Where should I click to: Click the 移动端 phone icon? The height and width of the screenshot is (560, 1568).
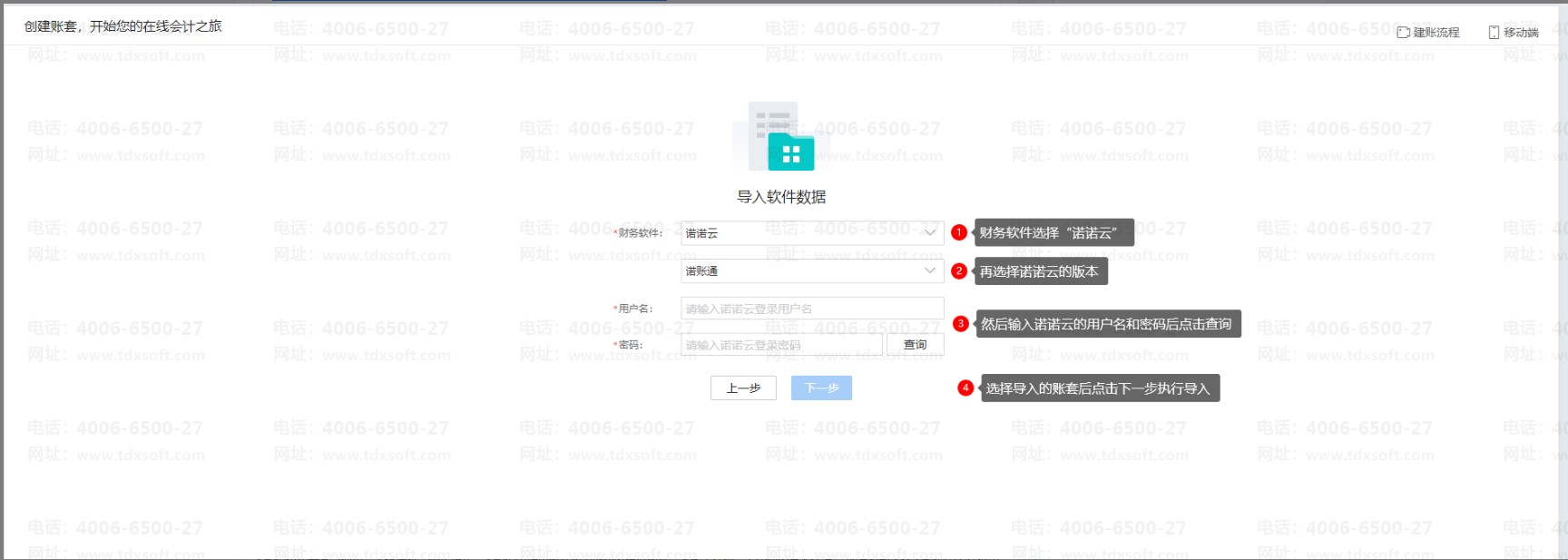click(x=1494, y=33)
